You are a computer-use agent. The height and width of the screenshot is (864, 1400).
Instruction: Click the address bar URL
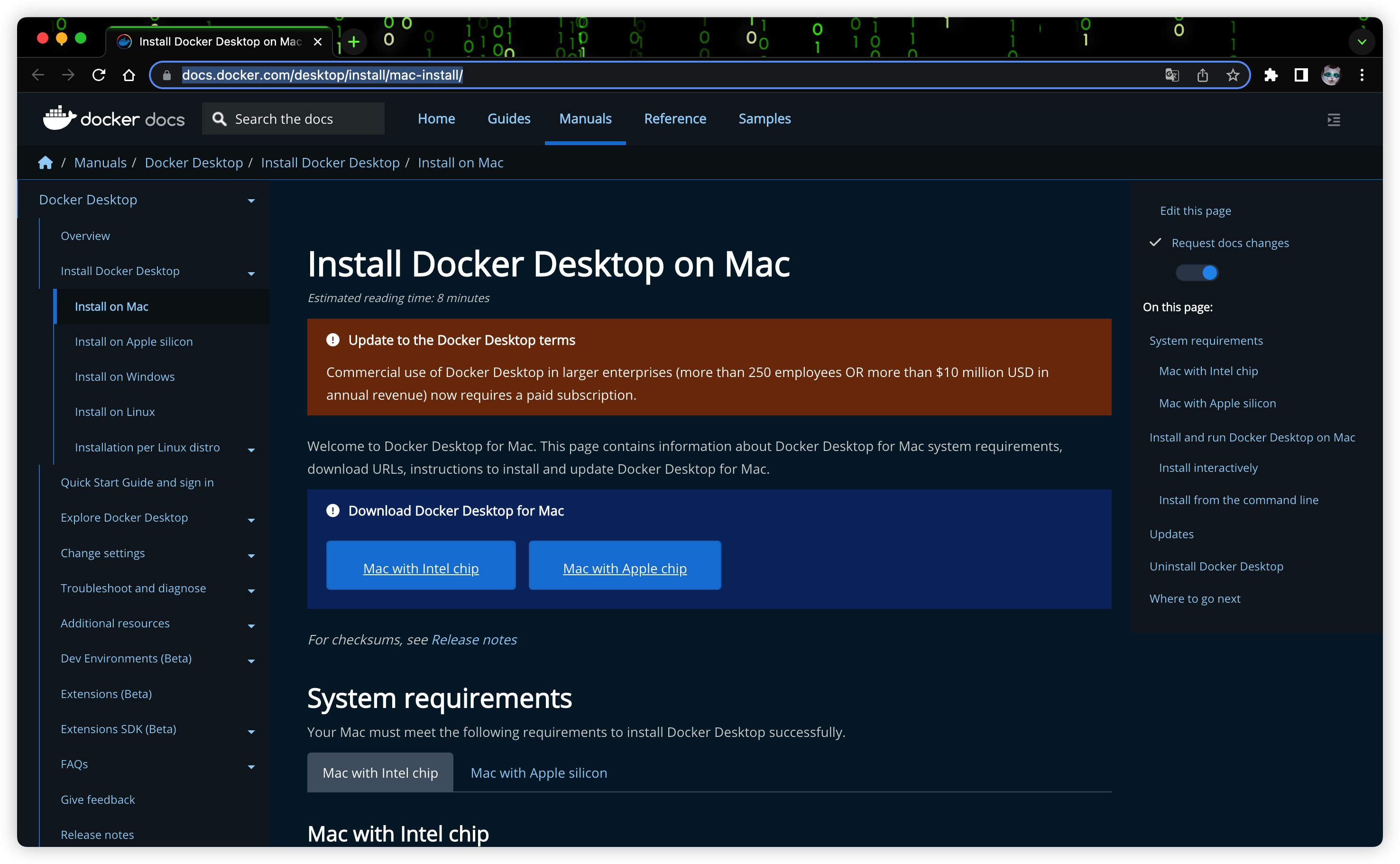[322, 75]
